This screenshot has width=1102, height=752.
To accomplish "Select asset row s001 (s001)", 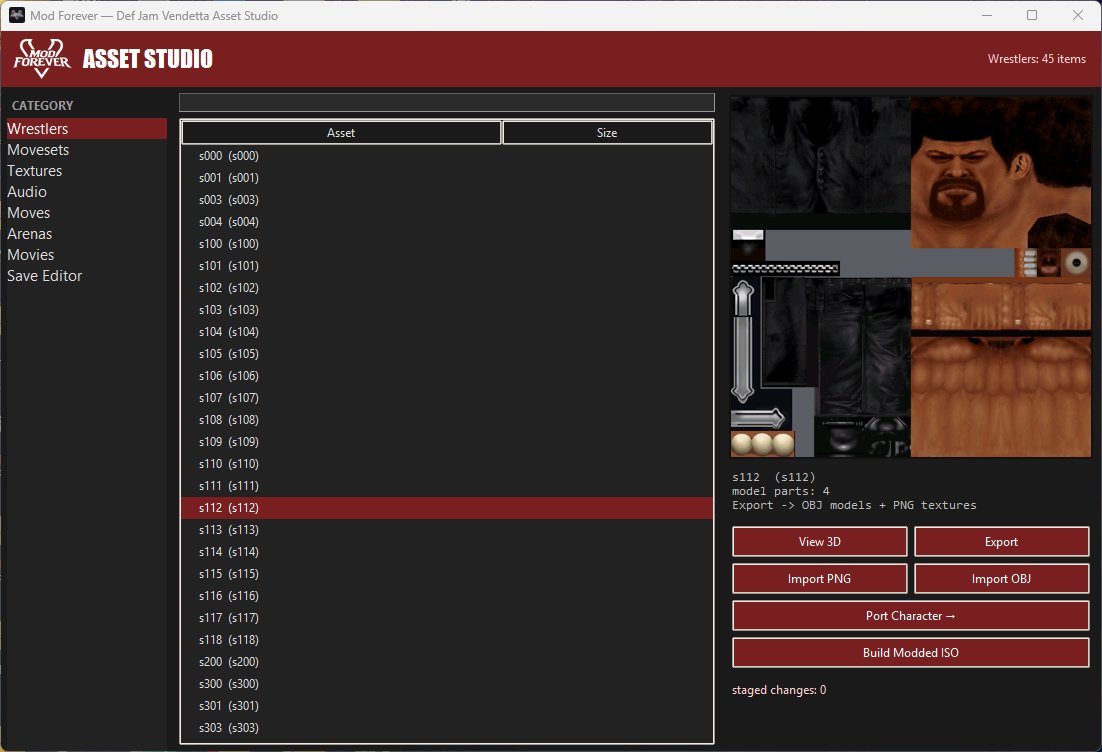I will tap(447, 178).
